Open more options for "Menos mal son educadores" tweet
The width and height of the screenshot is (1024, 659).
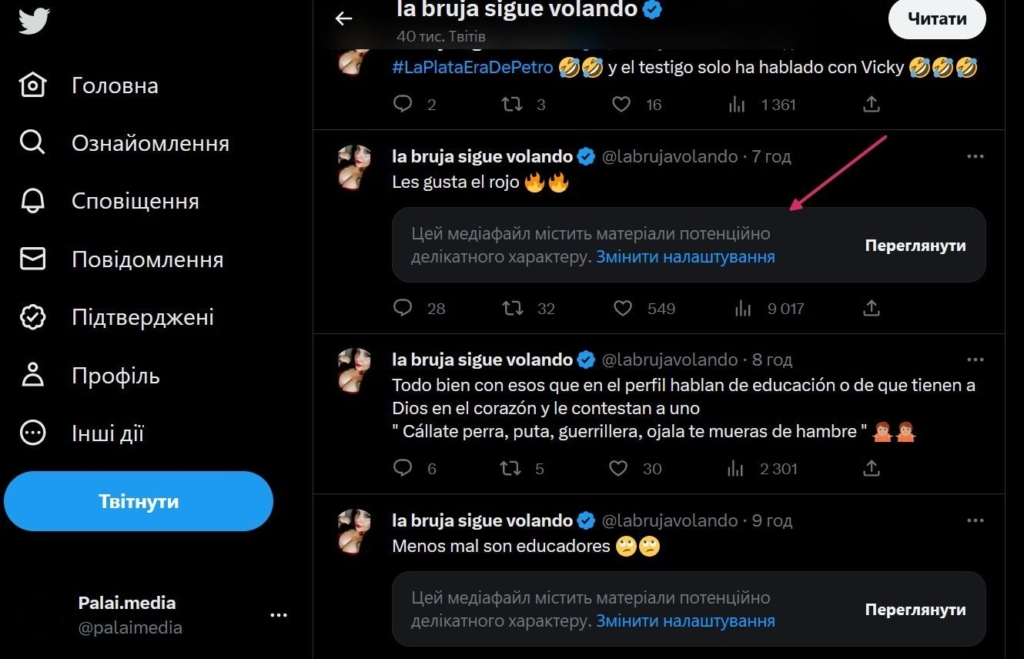(x=975, y=520)
